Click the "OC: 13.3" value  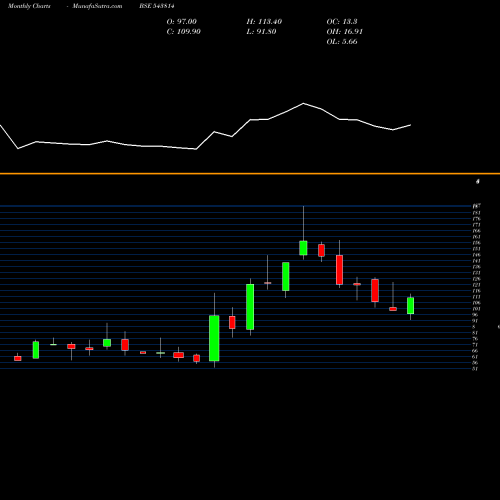pos(342,22)
